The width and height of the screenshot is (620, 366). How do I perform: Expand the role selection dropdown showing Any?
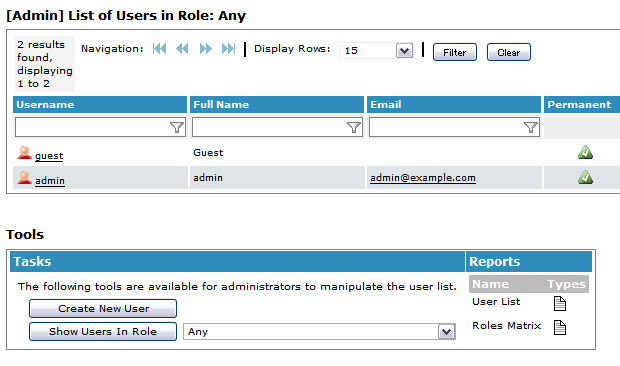click(319, 332)
